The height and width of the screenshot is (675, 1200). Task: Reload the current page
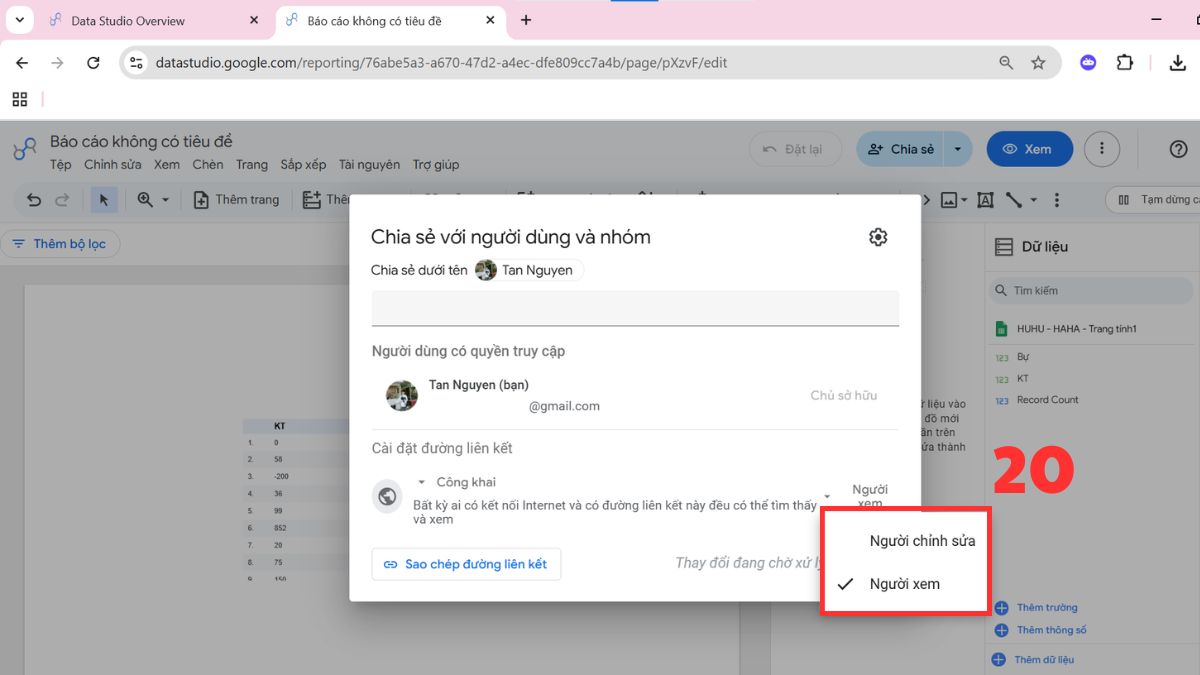[x=93, y=63]
